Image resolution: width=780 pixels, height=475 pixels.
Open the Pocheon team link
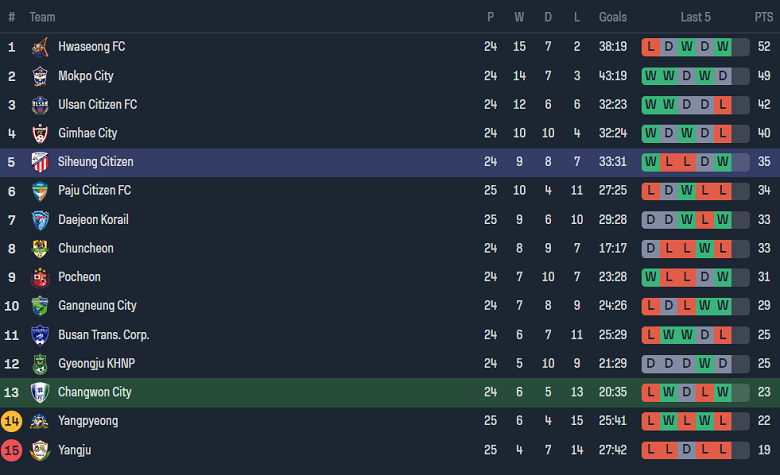79,277
